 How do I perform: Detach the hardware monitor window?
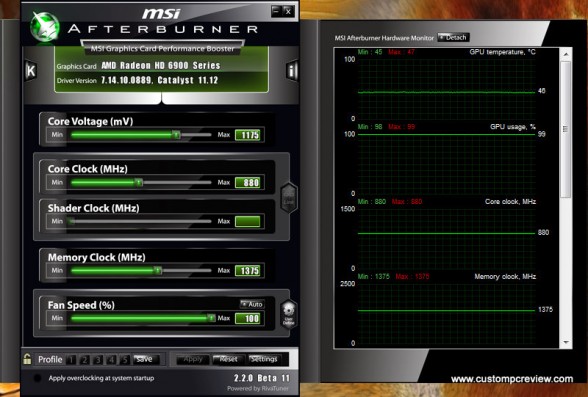coord(453,37)
